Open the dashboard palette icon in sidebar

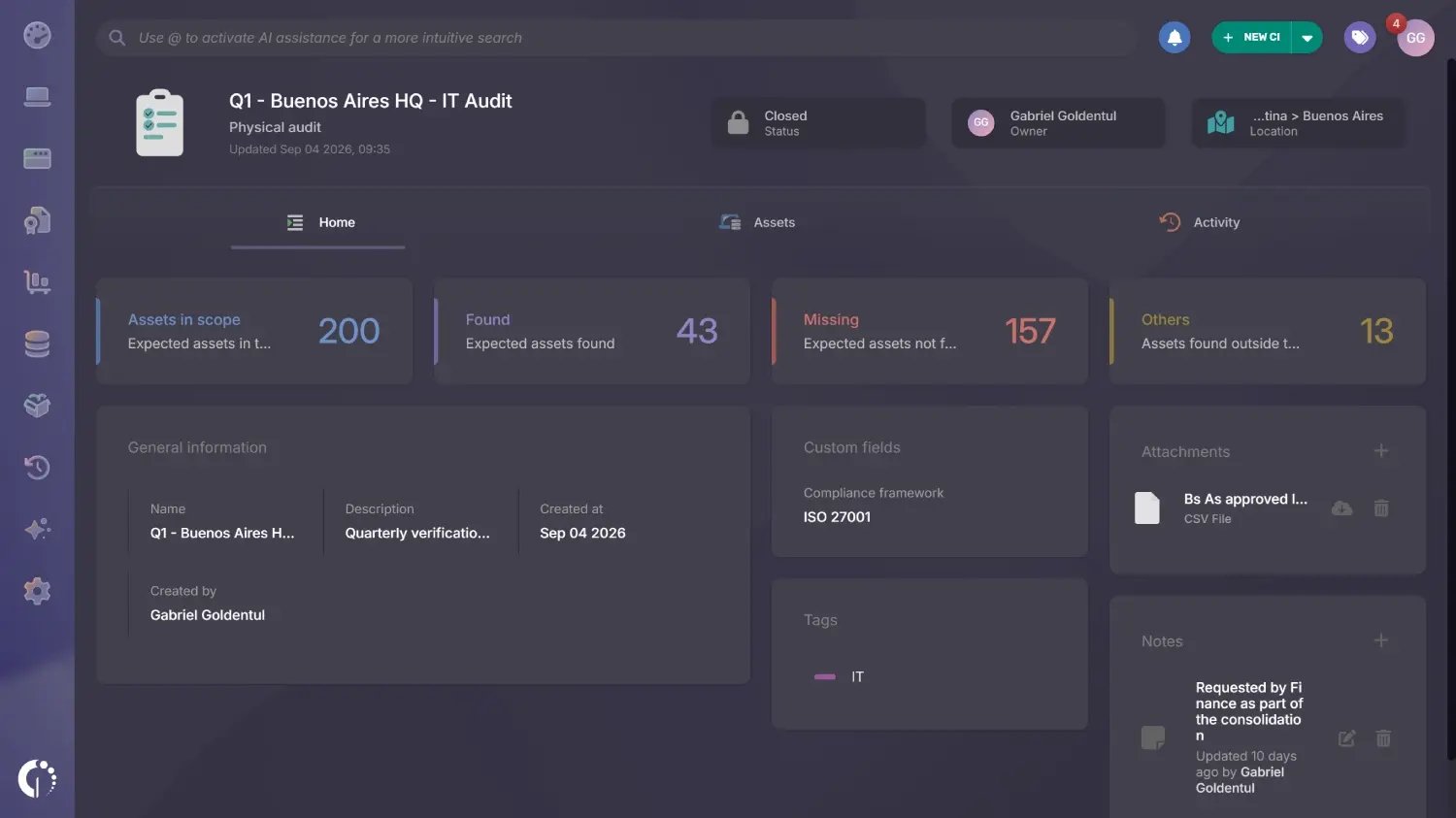[x=37, y=36]
